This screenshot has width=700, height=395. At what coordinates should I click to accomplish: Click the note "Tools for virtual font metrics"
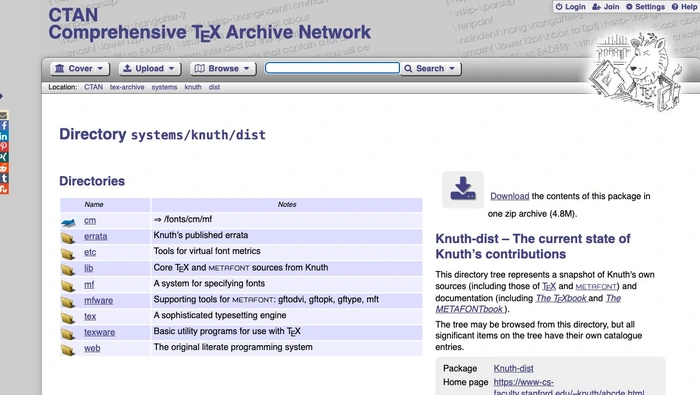tap(207, 251)
